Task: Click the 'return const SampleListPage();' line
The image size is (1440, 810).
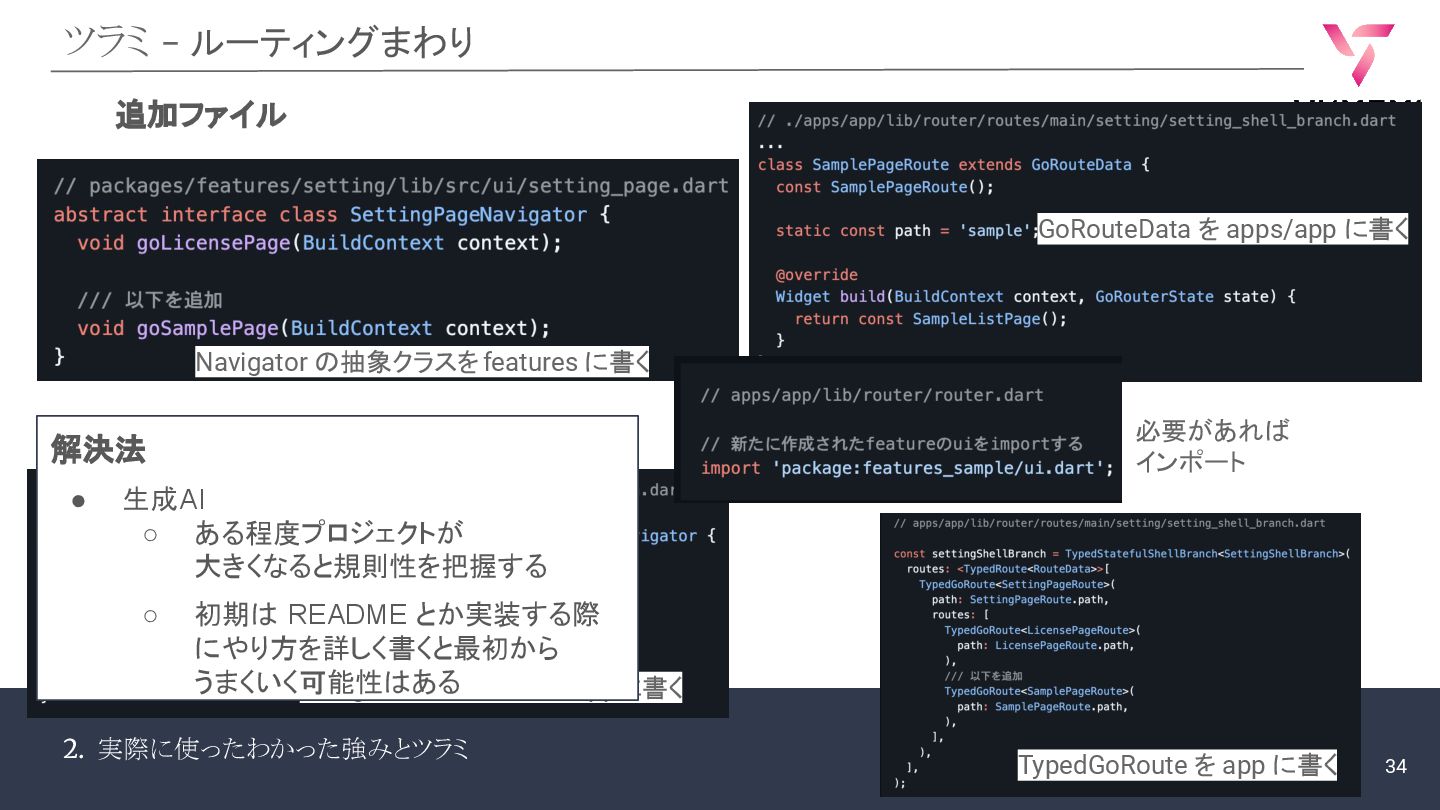Action: point(931,318)
